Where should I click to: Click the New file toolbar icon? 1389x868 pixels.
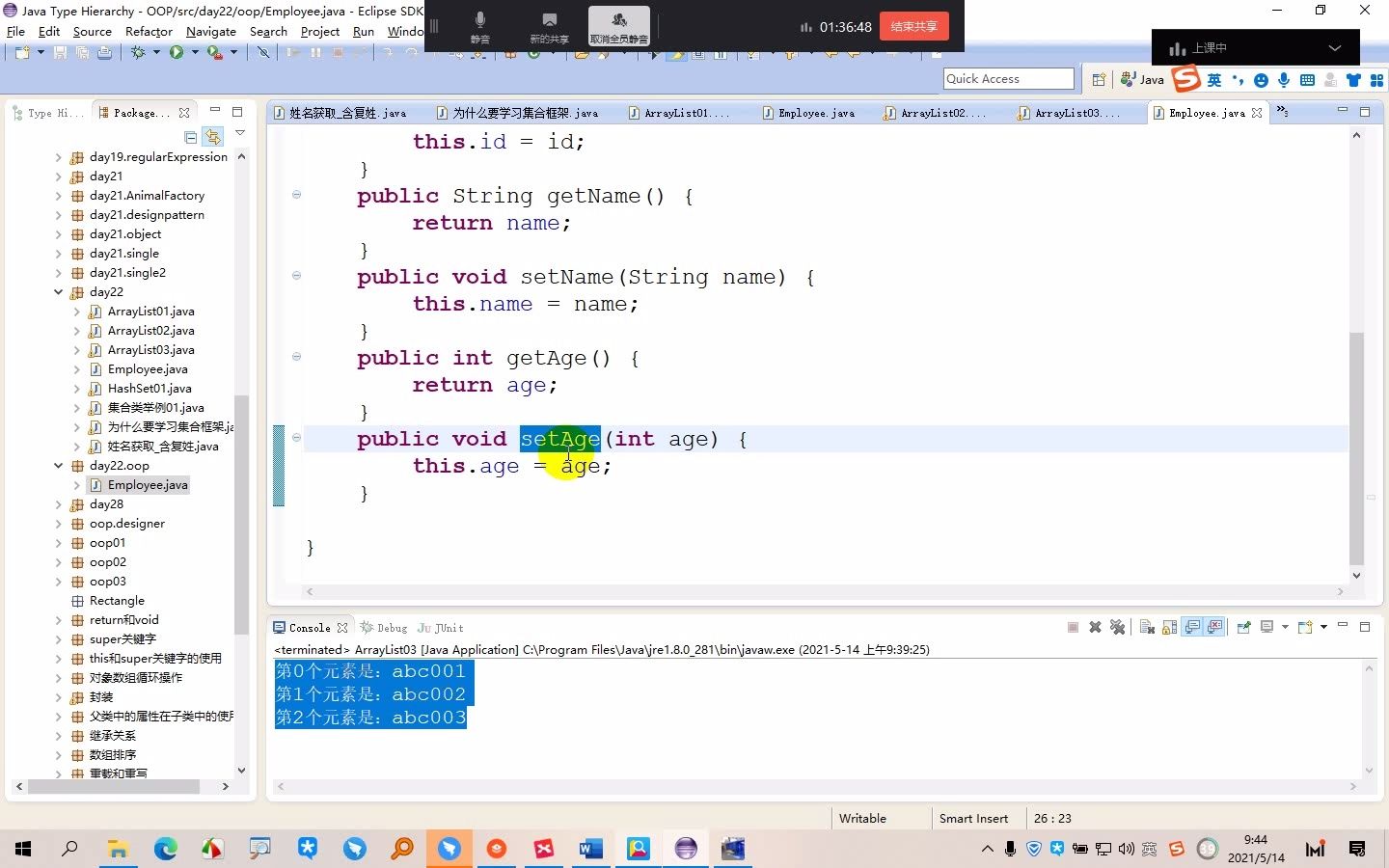(22, 52)
